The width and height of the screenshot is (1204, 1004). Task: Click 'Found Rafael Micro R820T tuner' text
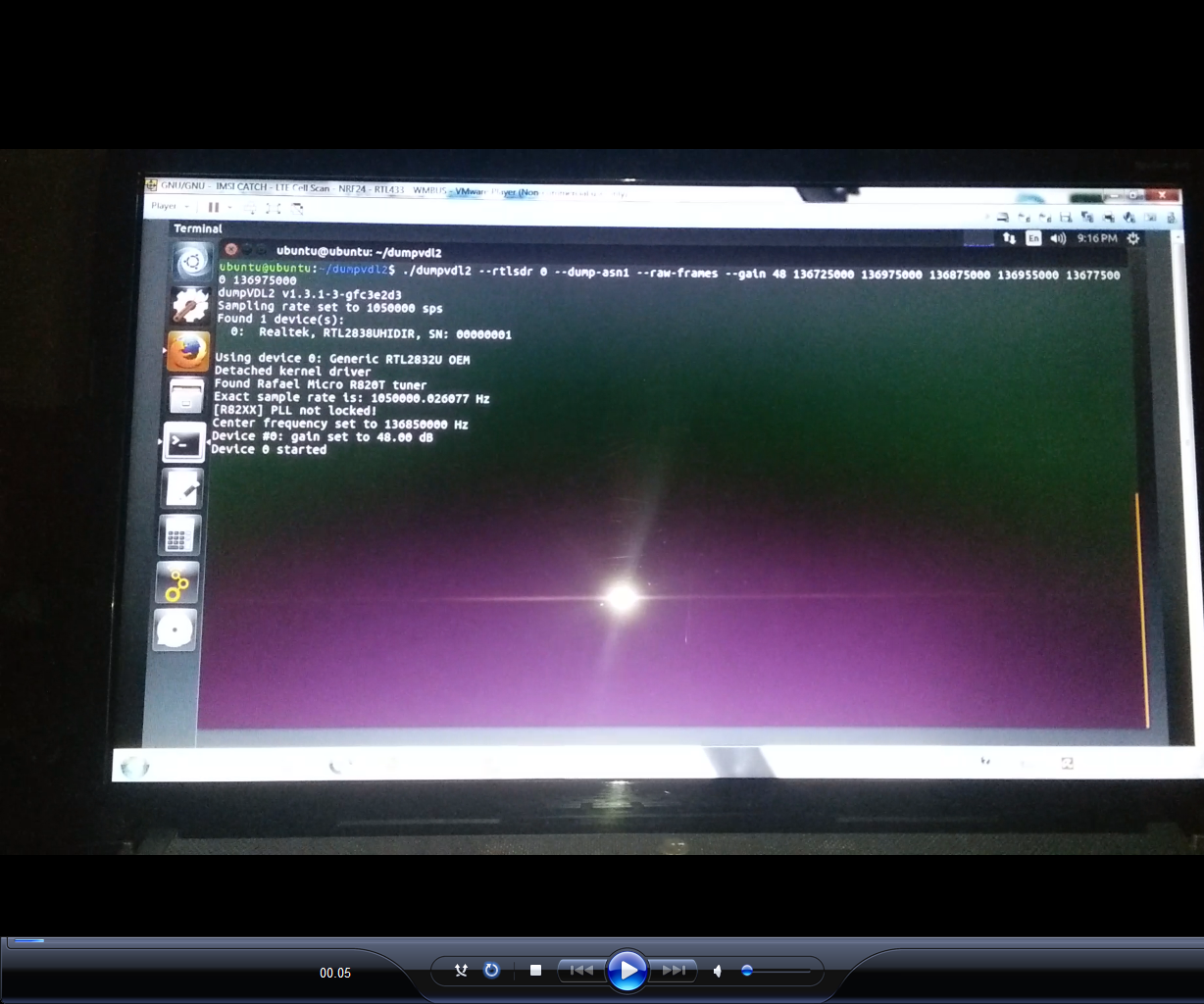[x=321, y=384]
